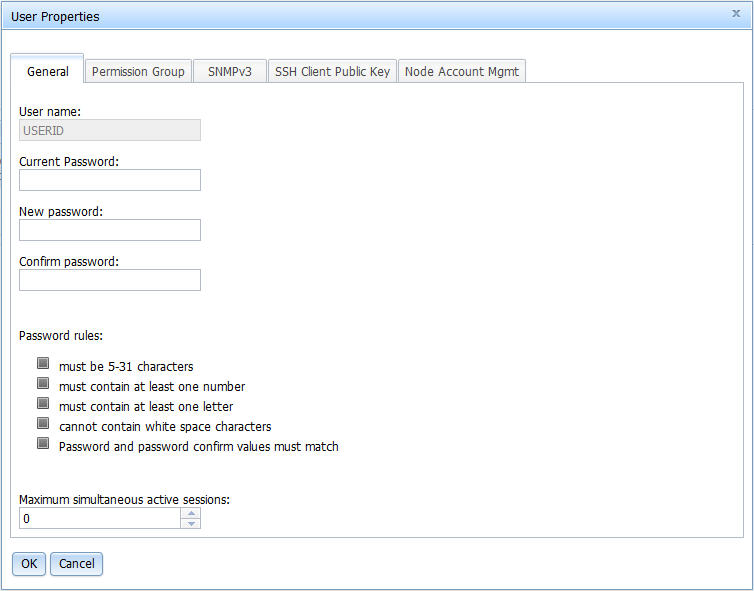Click the 5-31 characters rule indicator
Image resolution: width=754 pixels, height=591 pixels.
click(x=43, y=363)
